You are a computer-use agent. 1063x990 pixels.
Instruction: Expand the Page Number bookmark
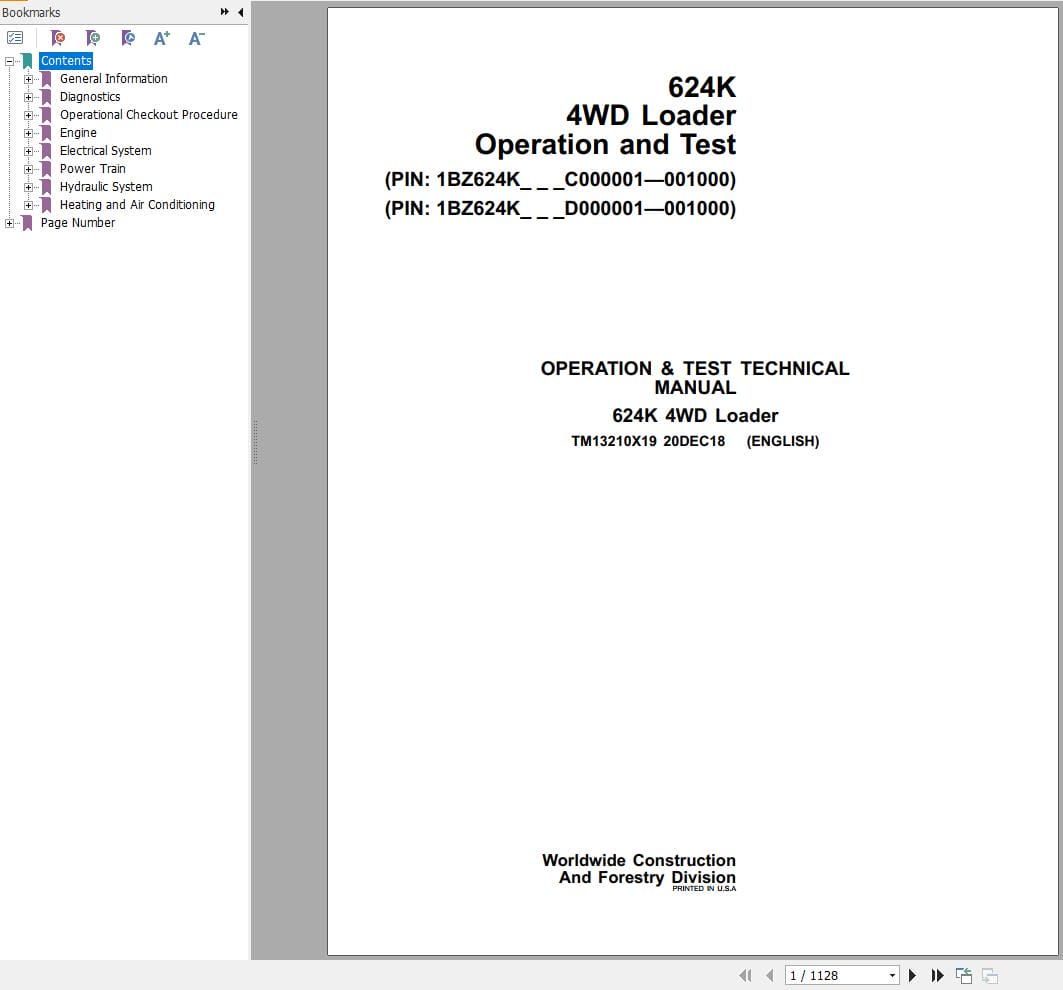tap(9, 223)
